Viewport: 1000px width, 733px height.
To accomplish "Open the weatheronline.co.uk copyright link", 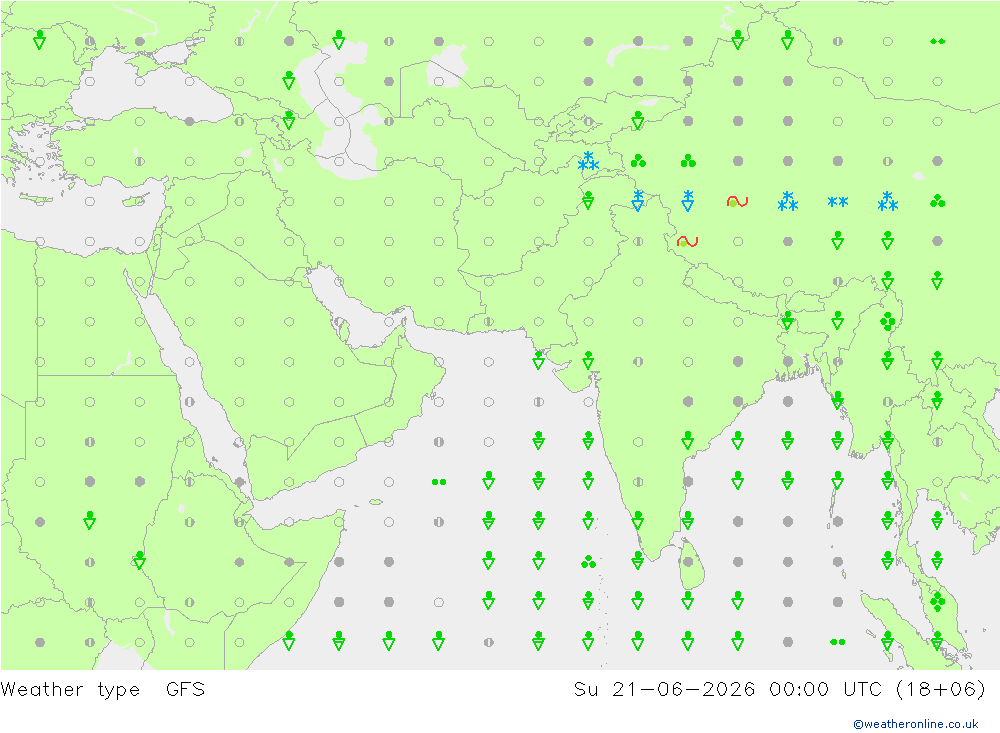I will 915,724.
